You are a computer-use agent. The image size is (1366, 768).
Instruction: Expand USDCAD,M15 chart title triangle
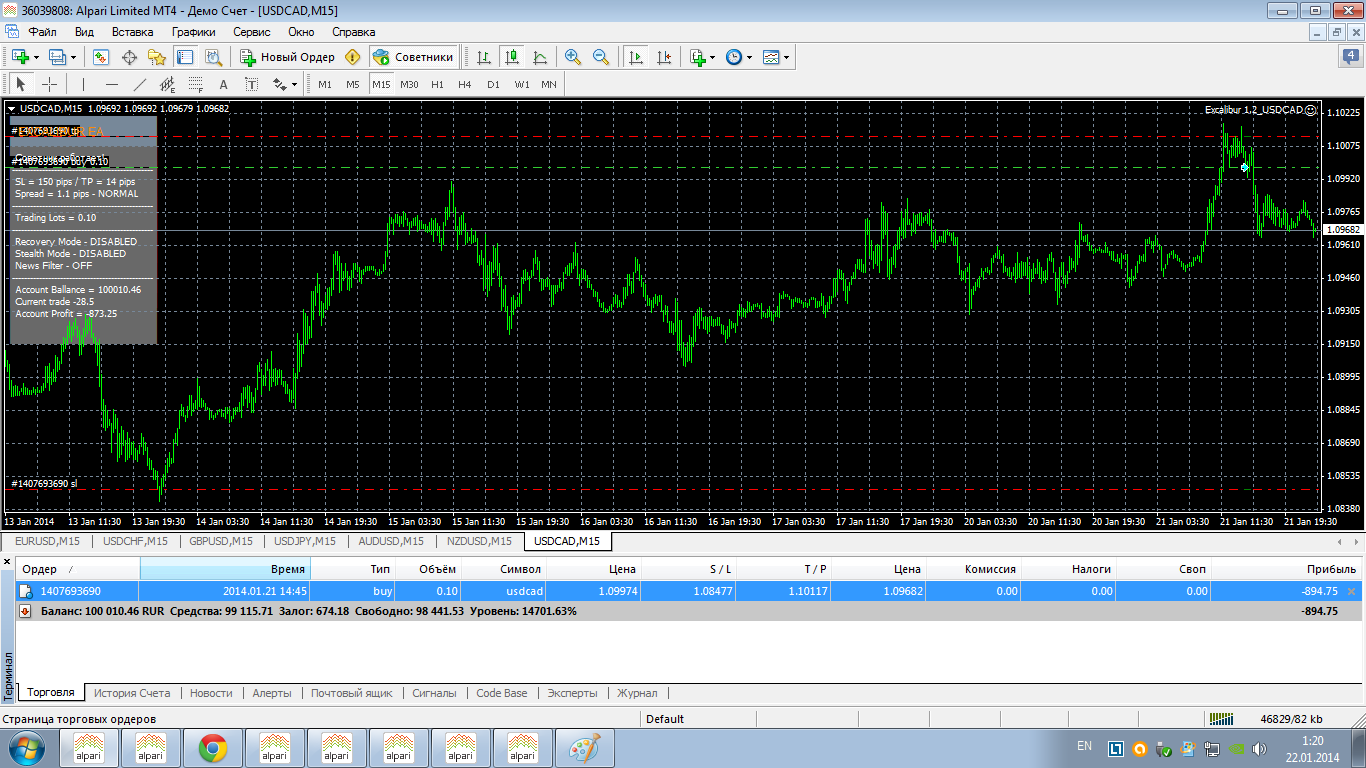tap(11, 108)
